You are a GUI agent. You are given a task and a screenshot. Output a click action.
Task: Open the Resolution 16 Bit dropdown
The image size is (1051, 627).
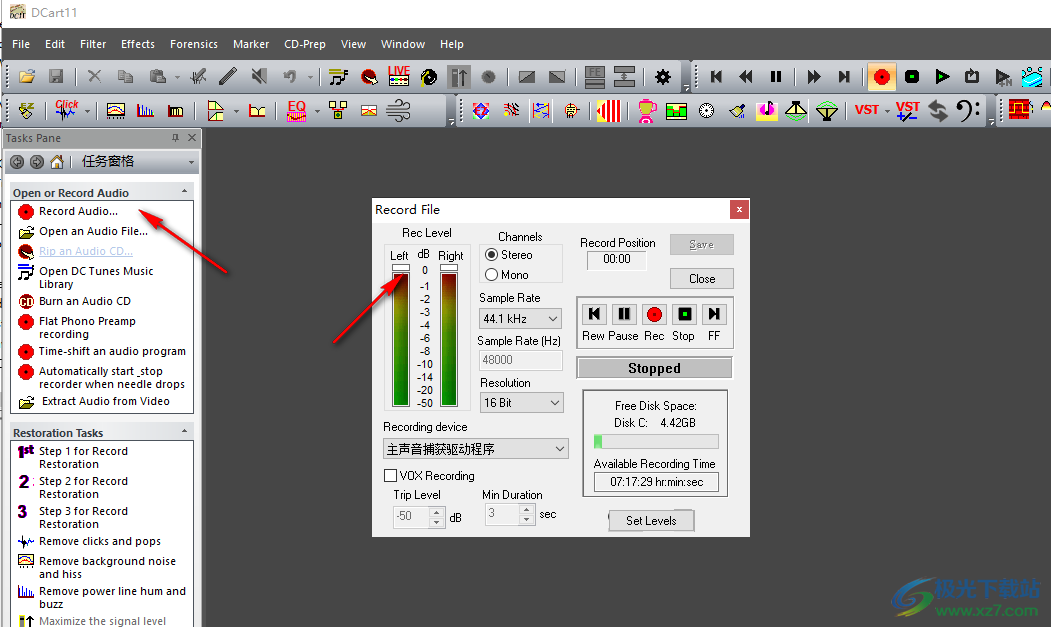pyautogui.click(x=520, y=402)
